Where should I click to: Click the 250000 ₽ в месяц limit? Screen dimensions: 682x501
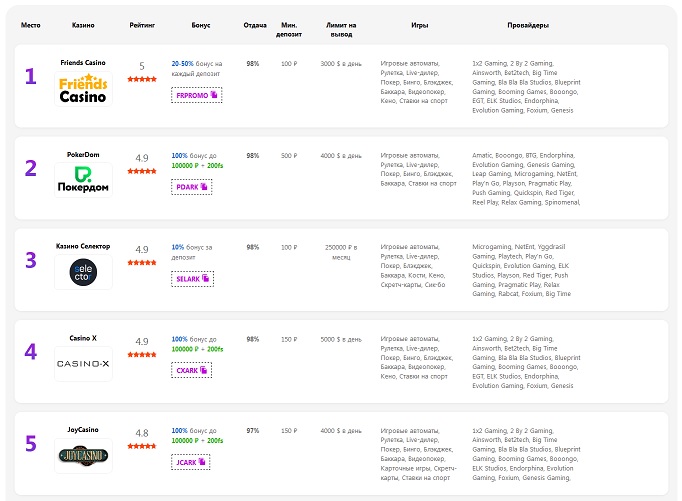(x=341, y=252)
